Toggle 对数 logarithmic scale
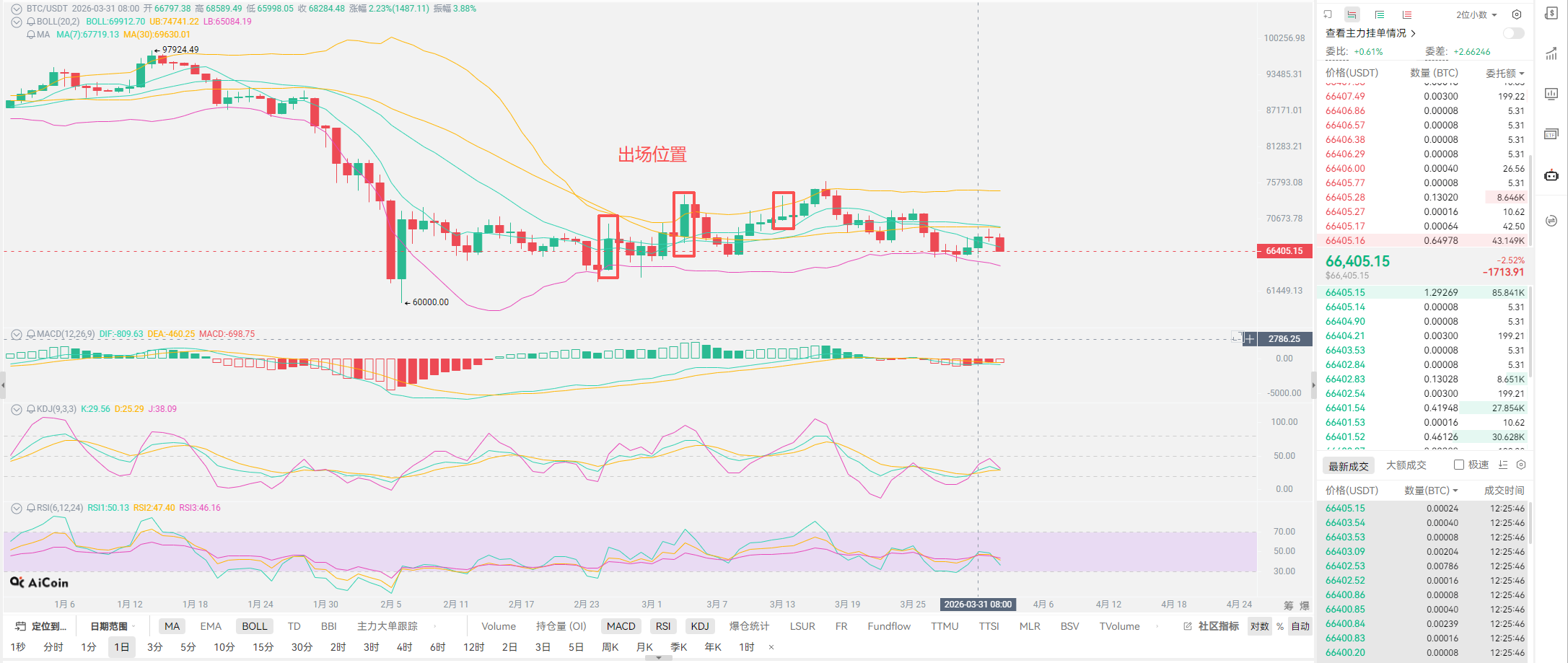Screen dimensions: 1568x663 coord(1260,626)
